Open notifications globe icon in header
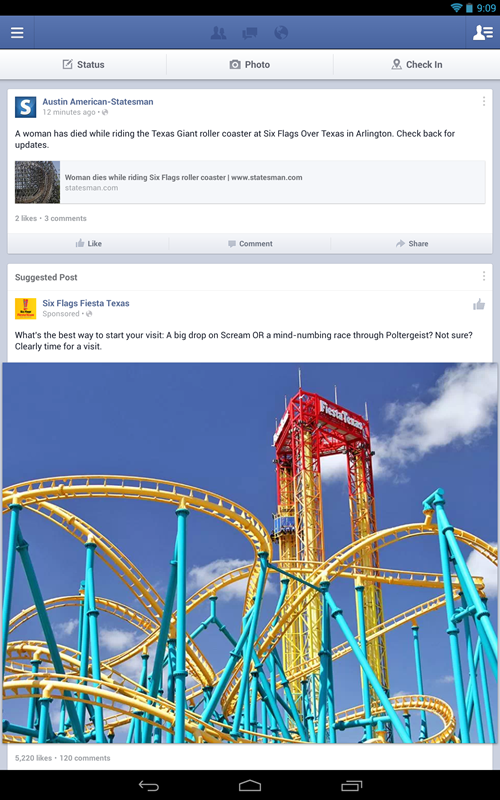The height and width of the screenshot is (800, 500). click(281, 33)
